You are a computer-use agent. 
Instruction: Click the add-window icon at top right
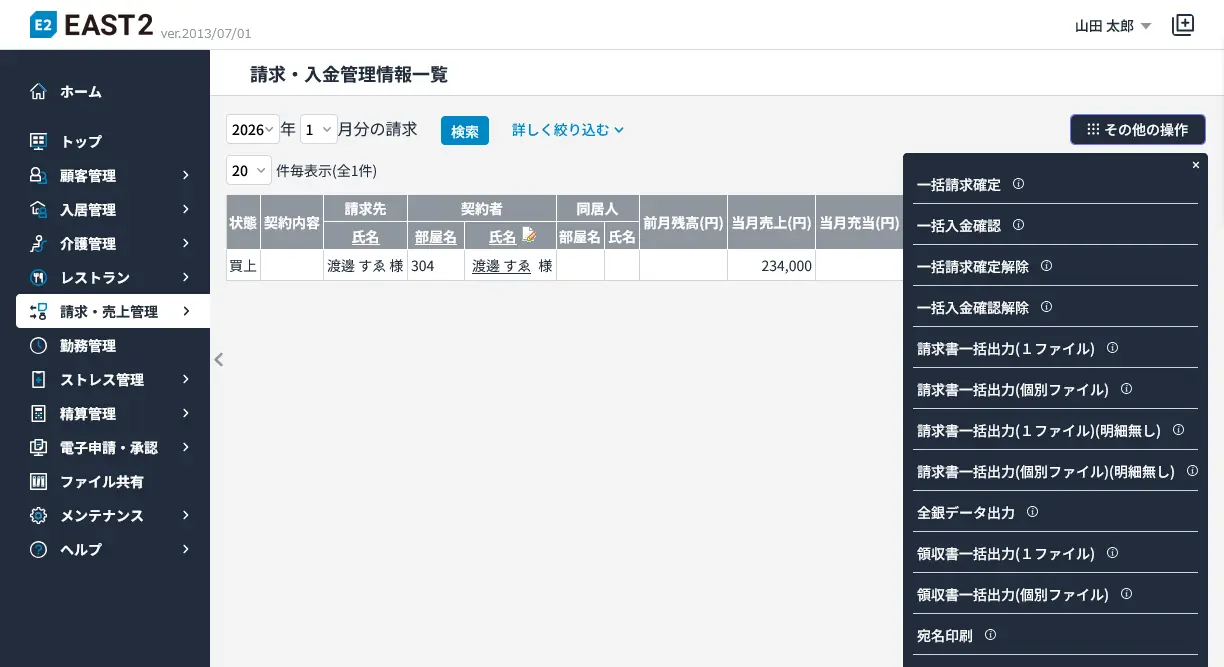(1183, 26)
